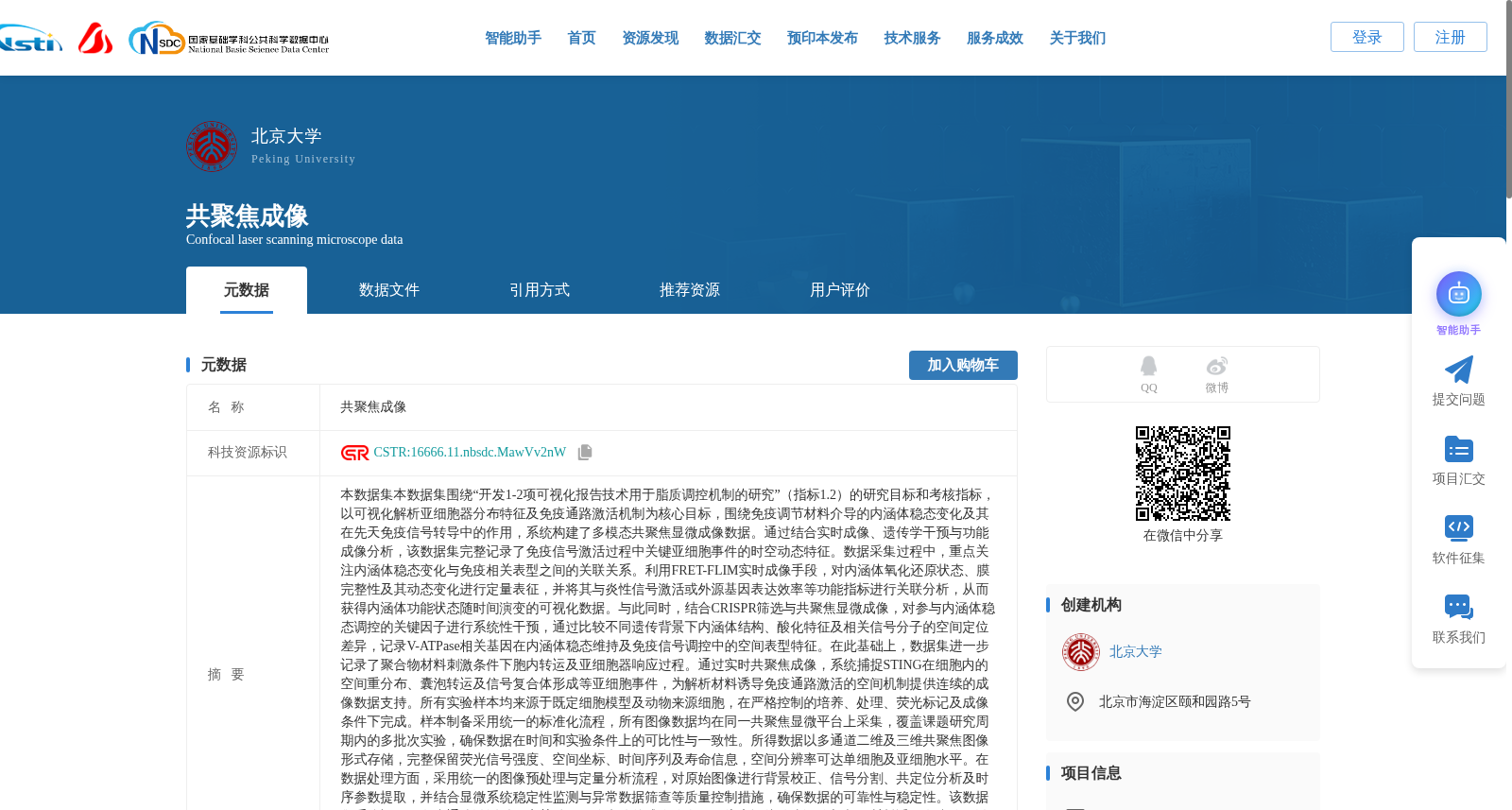
Task: Switch to the 用户评价 tab
Action: point(840,290)
